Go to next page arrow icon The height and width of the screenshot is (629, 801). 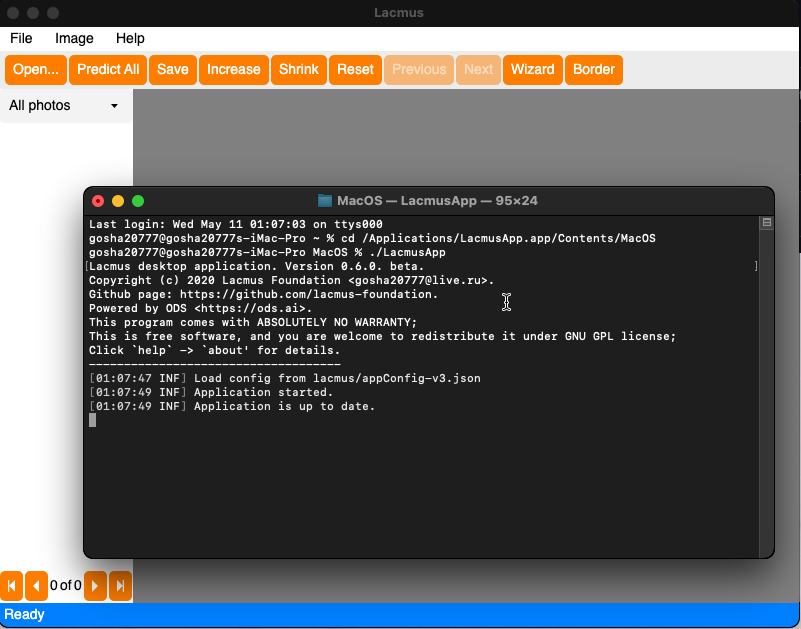(x=95, y=586)
